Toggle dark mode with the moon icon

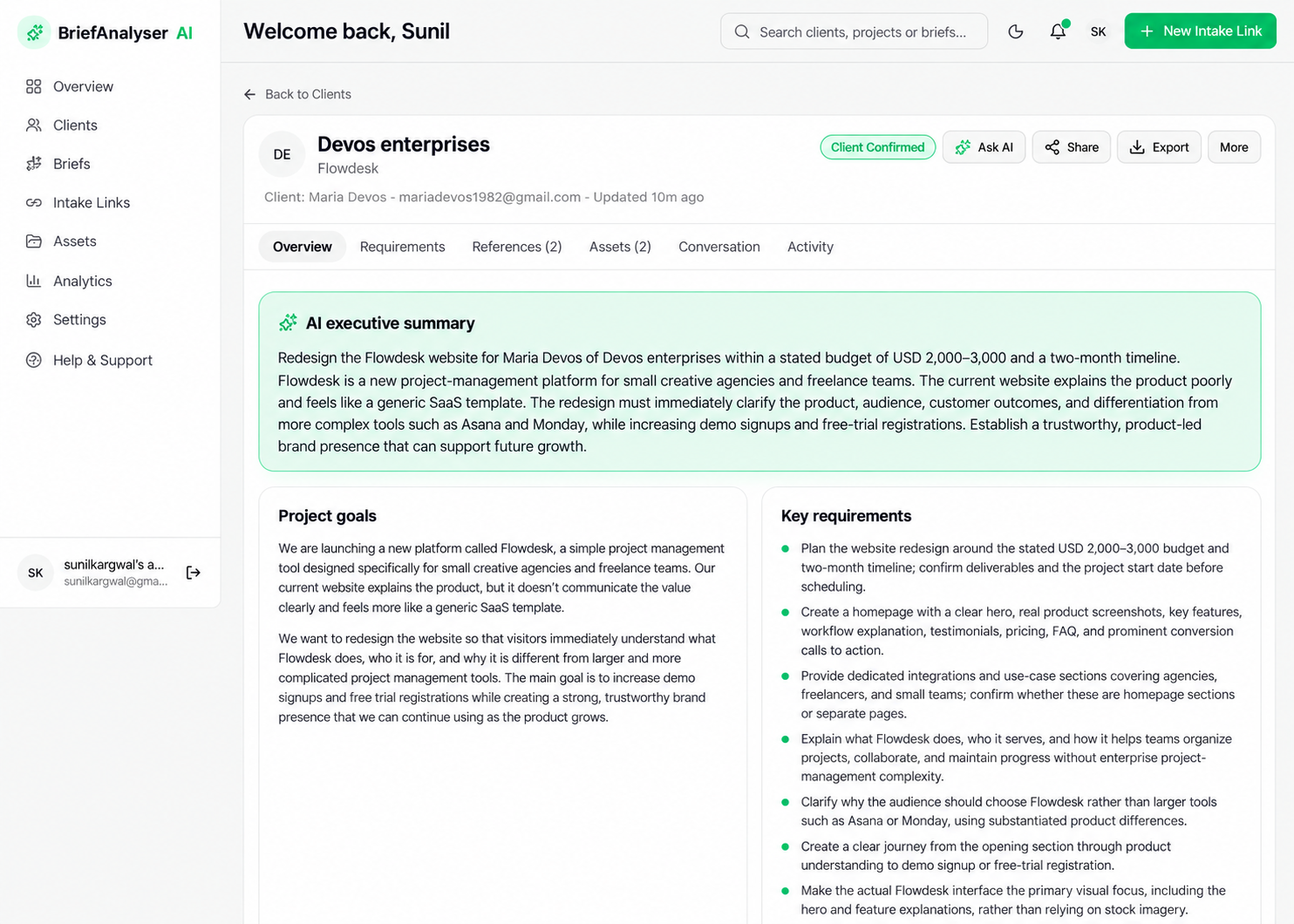coord(1016,31)
